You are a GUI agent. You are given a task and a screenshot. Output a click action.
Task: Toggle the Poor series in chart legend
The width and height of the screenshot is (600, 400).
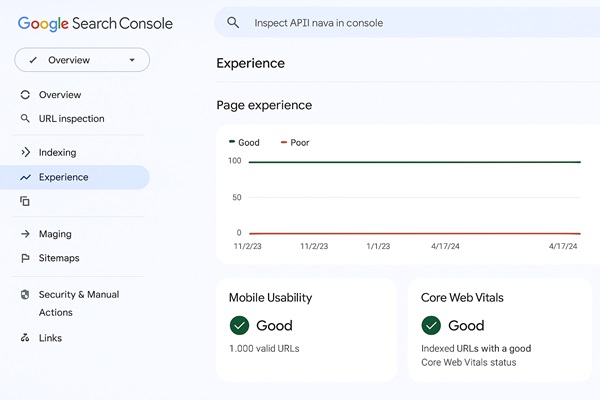(294, 143)
